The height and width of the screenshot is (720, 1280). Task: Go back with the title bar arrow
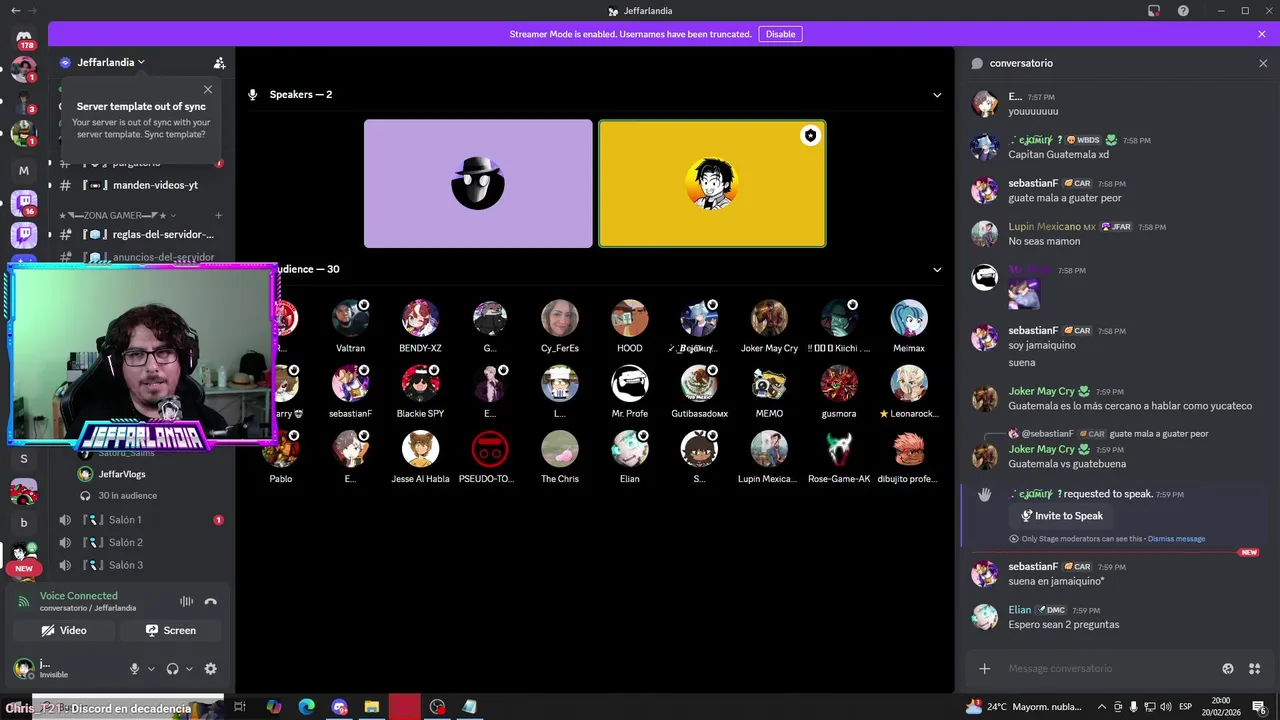[15, 10]
